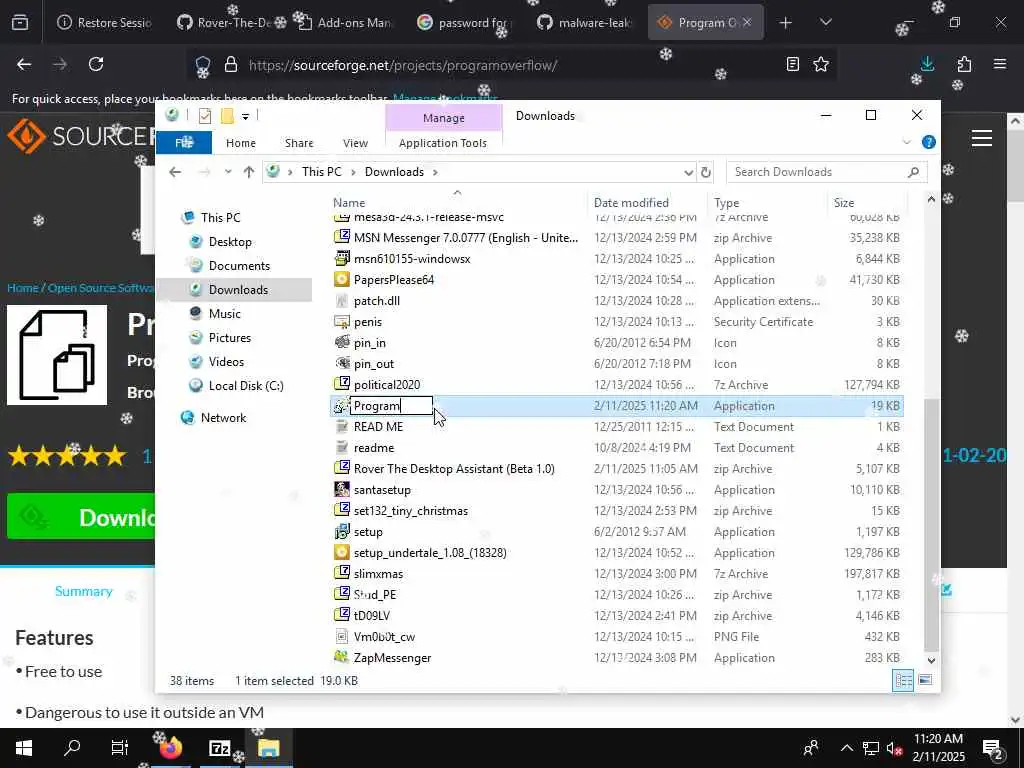The image size is (1024, 768).
Task: Go back in Explorer navigation
Action: 174,172
